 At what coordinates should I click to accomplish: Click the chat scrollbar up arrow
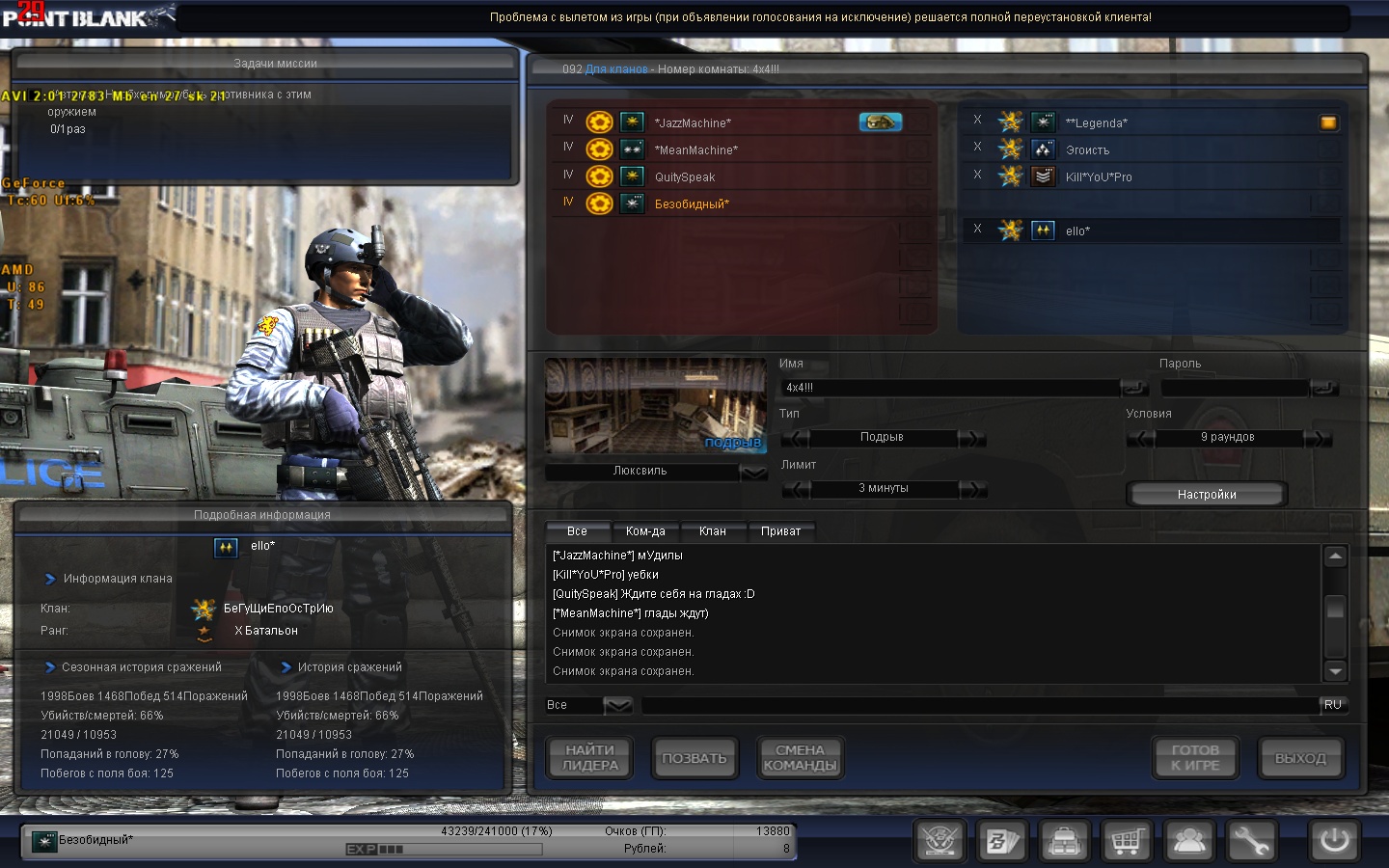1336,556
